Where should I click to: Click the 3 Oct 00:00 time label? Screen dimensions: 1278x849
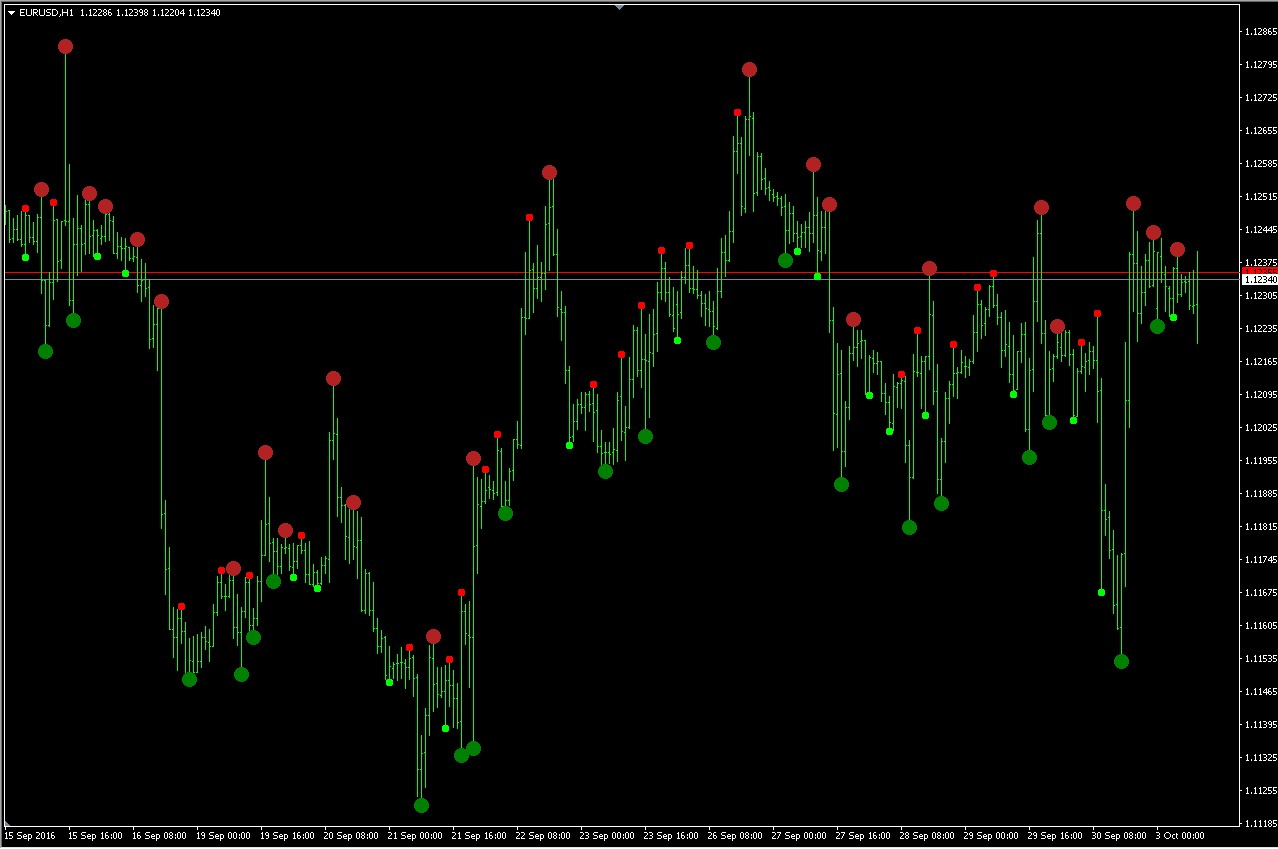1180,835
